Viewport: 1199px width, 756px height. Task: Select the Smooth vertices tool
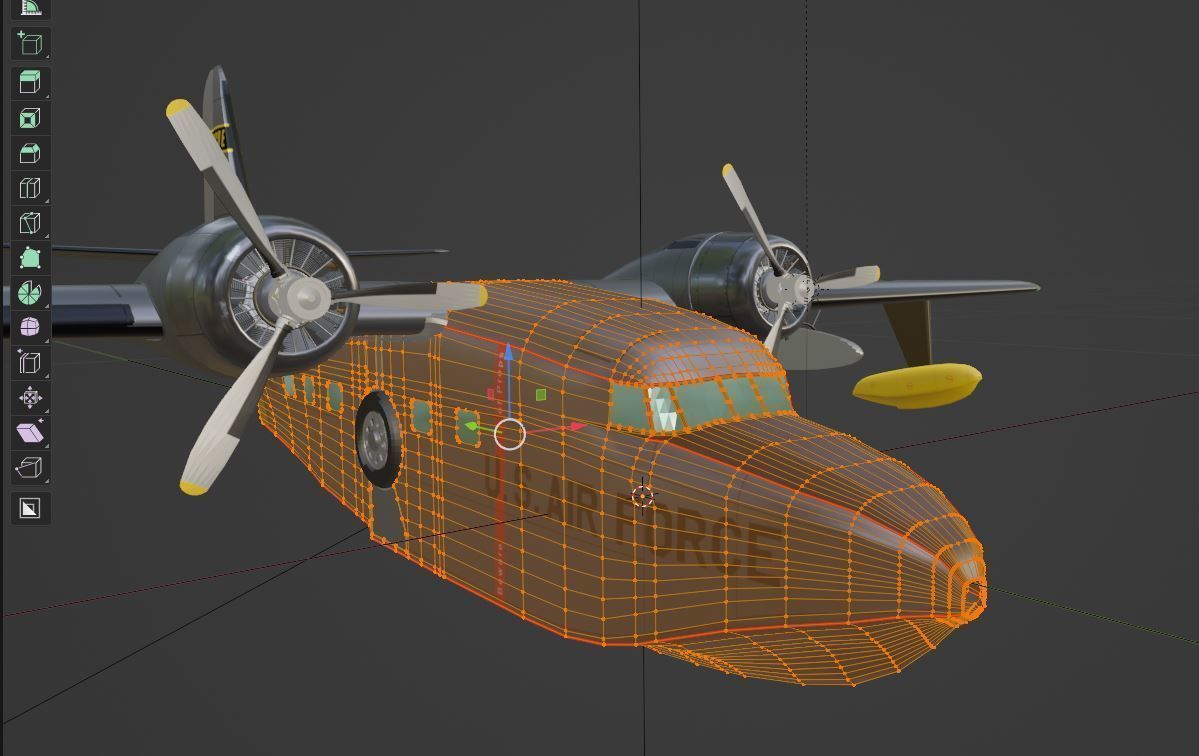pyautogui.click(x=30, y=327)
